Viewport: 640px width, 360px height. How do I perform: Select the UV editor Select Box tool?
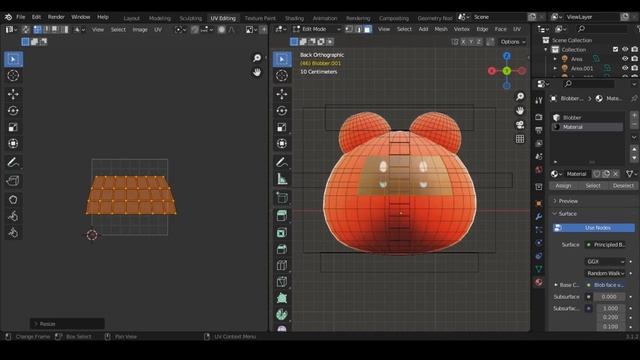click(13, 59)
